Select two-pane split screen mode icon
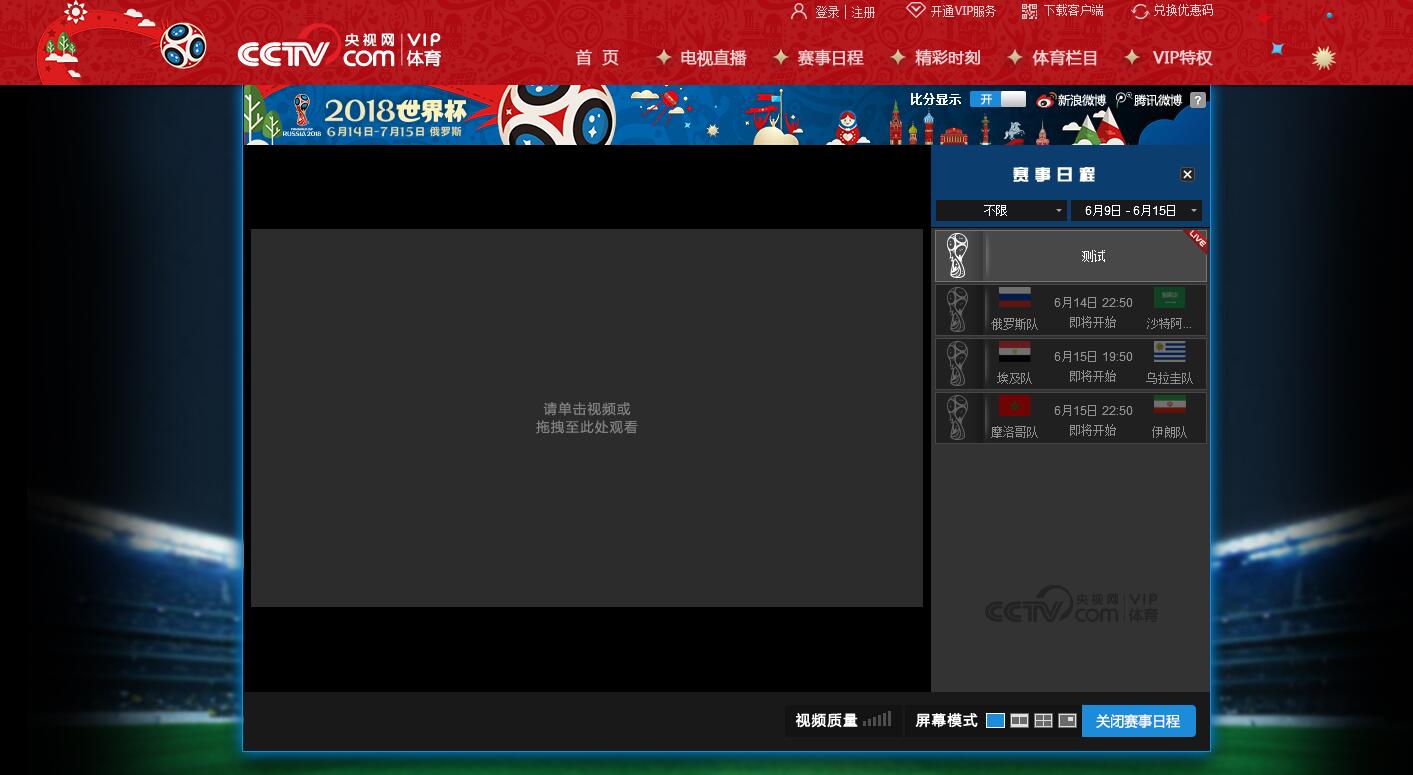The image size is (1413, 775). tap(1019, 720)
